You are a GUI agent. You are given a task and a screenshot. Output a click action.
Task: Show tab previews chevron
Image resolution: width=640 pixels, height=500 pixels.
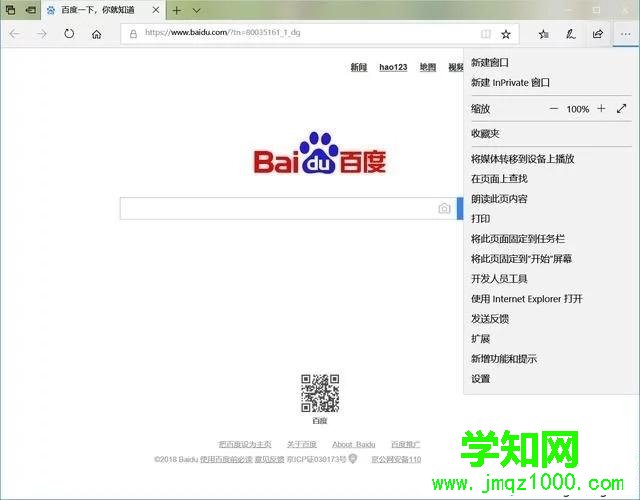pos(196,10)
